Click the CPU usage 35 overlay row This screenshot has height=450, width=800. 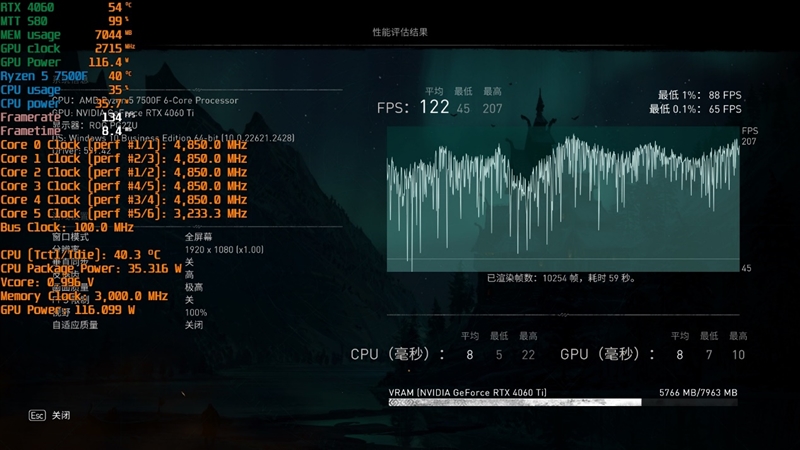point(65,90)
